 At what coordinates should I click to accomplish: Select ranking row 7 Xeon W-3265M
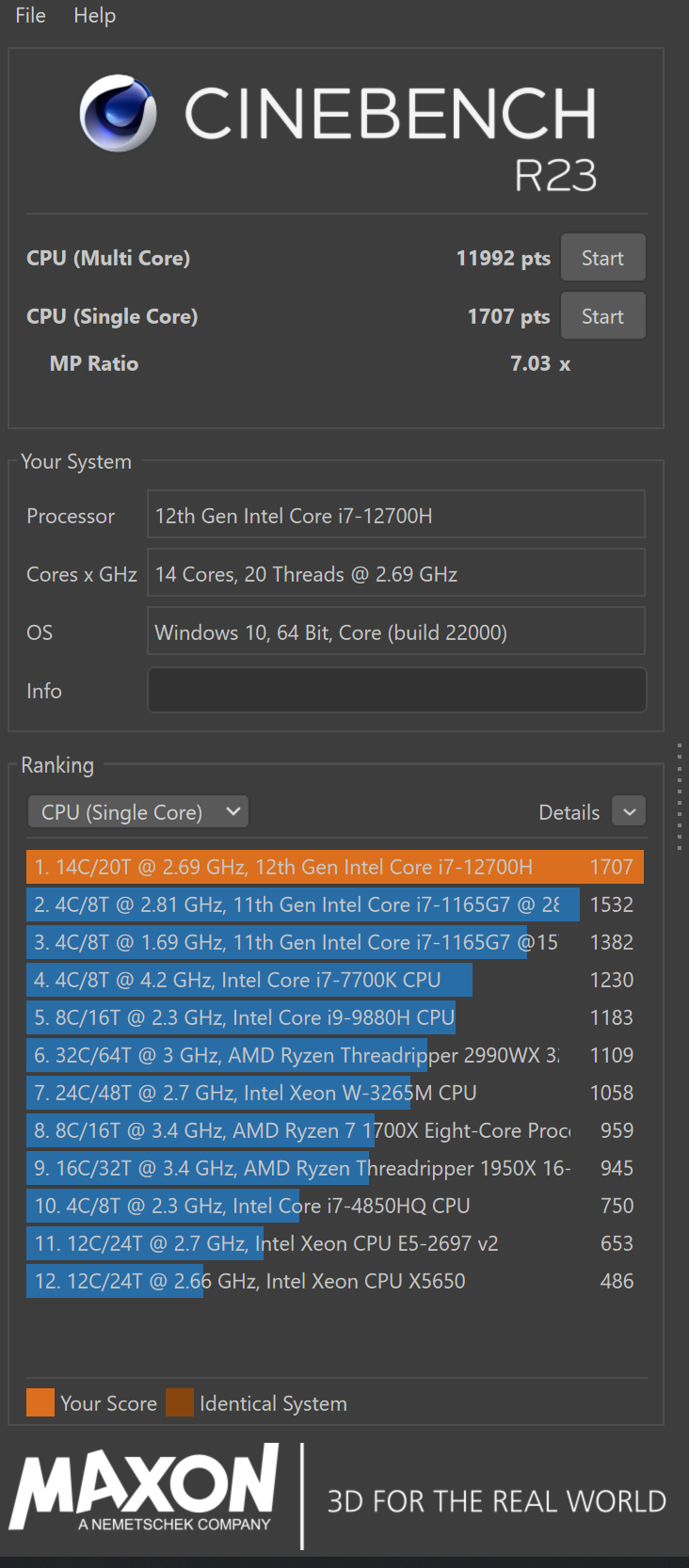(335, 1093)
